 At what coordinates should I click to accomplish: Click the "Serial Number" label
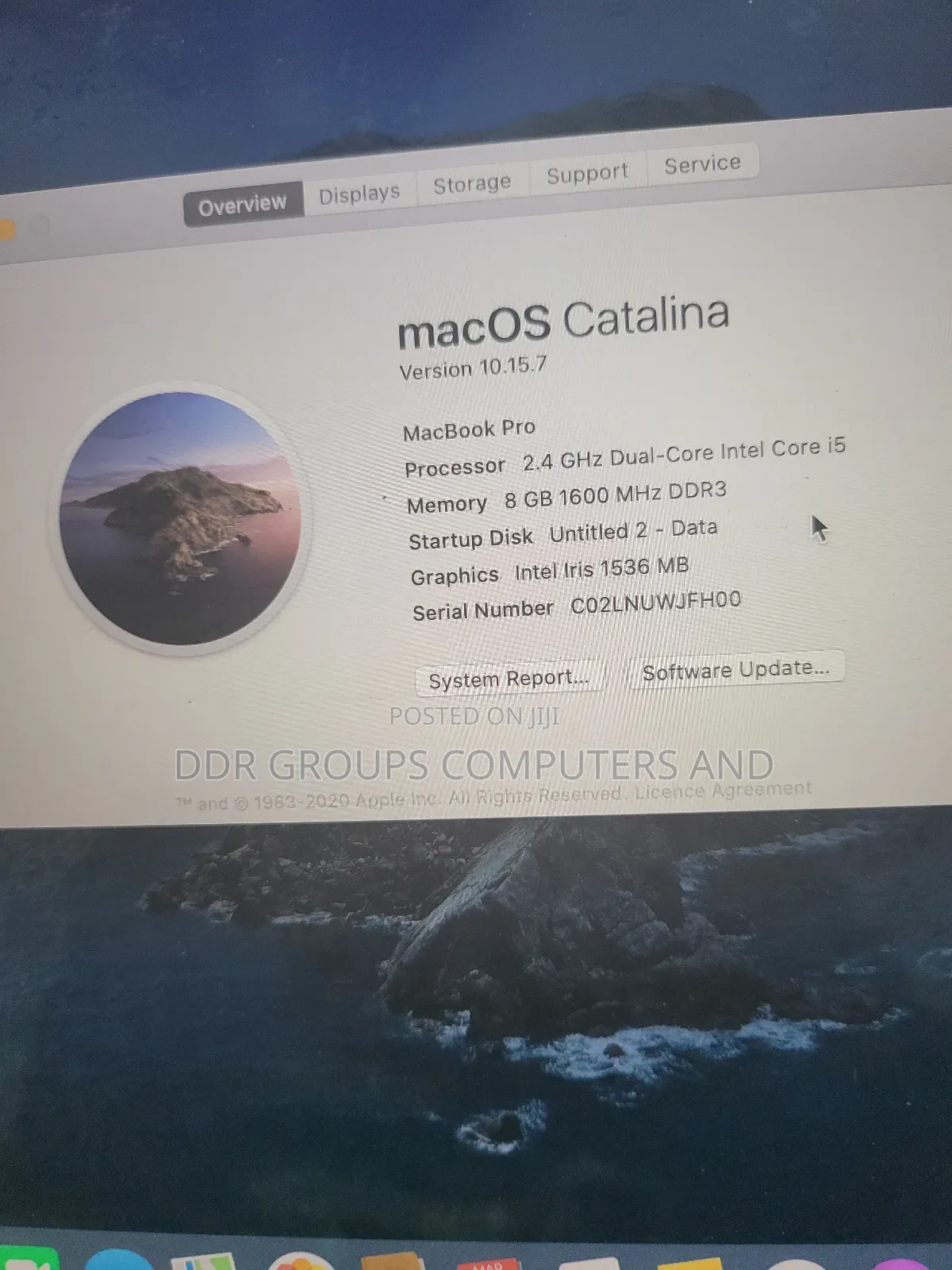[x=483, y=610]
